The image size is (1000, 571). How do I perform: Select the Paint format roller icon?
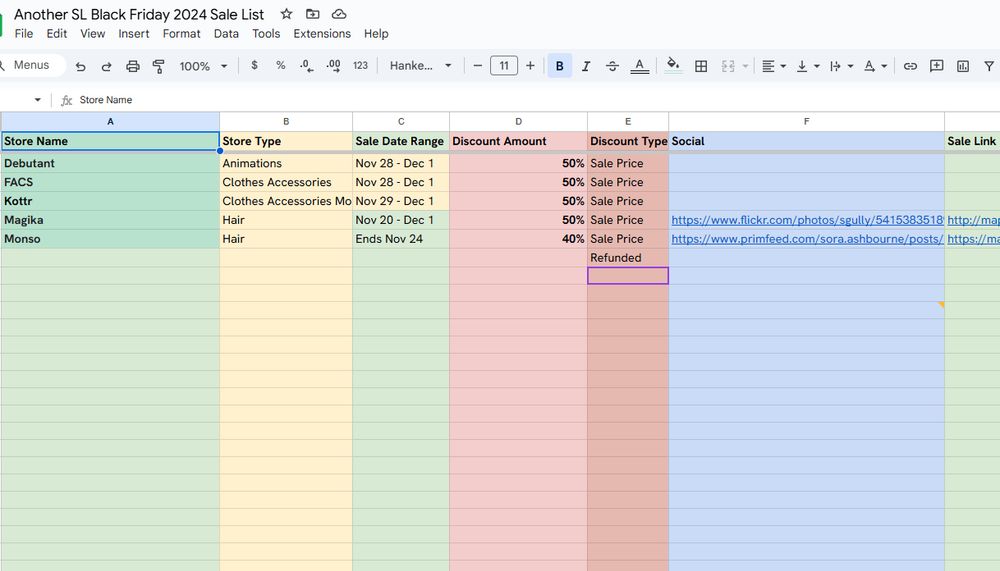click(159, 66)
